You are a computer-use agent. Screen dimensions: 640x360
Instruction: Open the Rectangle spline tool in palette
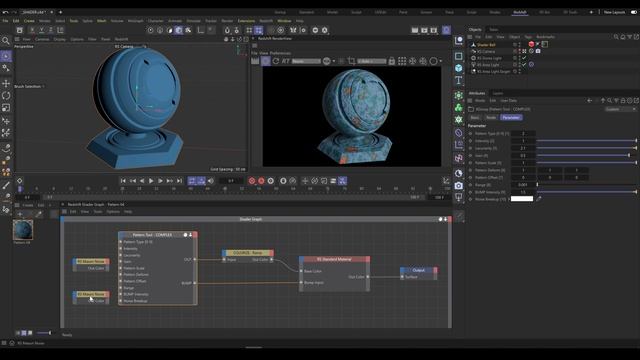(459, 56)
